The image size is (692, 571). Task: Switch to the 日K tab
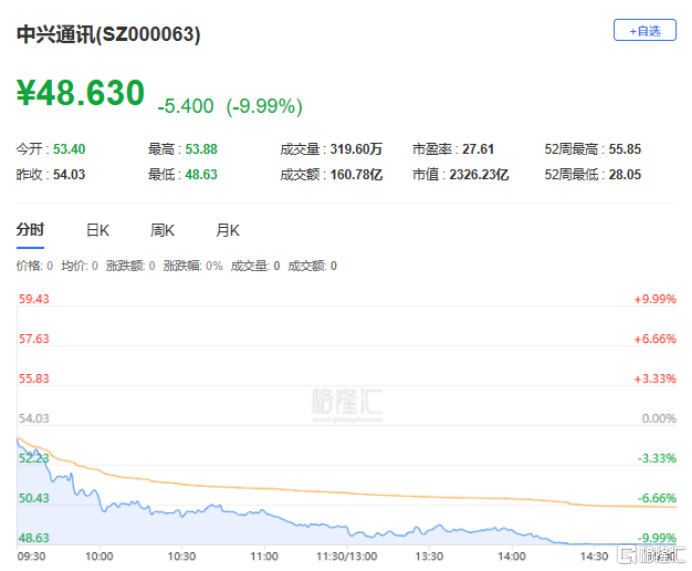point(98,230)
